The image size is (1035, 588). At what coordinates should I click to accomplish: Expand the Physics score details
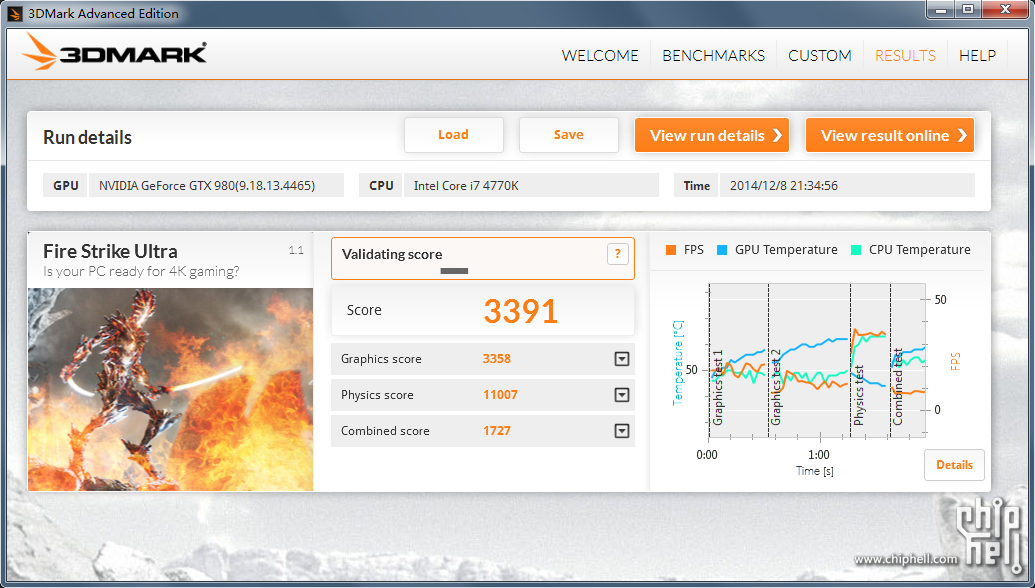tap(622, 395)
